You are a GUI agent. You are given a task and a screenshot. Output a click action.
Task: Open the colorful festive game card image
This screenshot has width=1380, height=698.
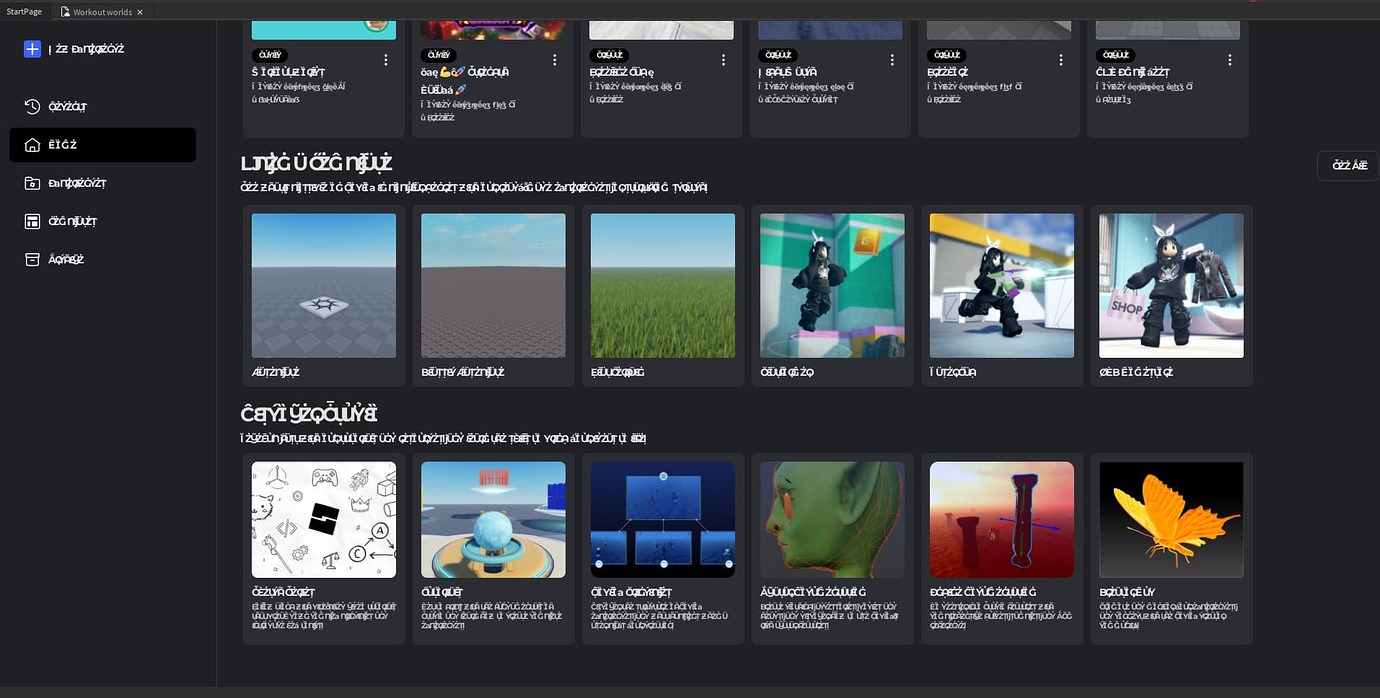[x=493, y=29]
